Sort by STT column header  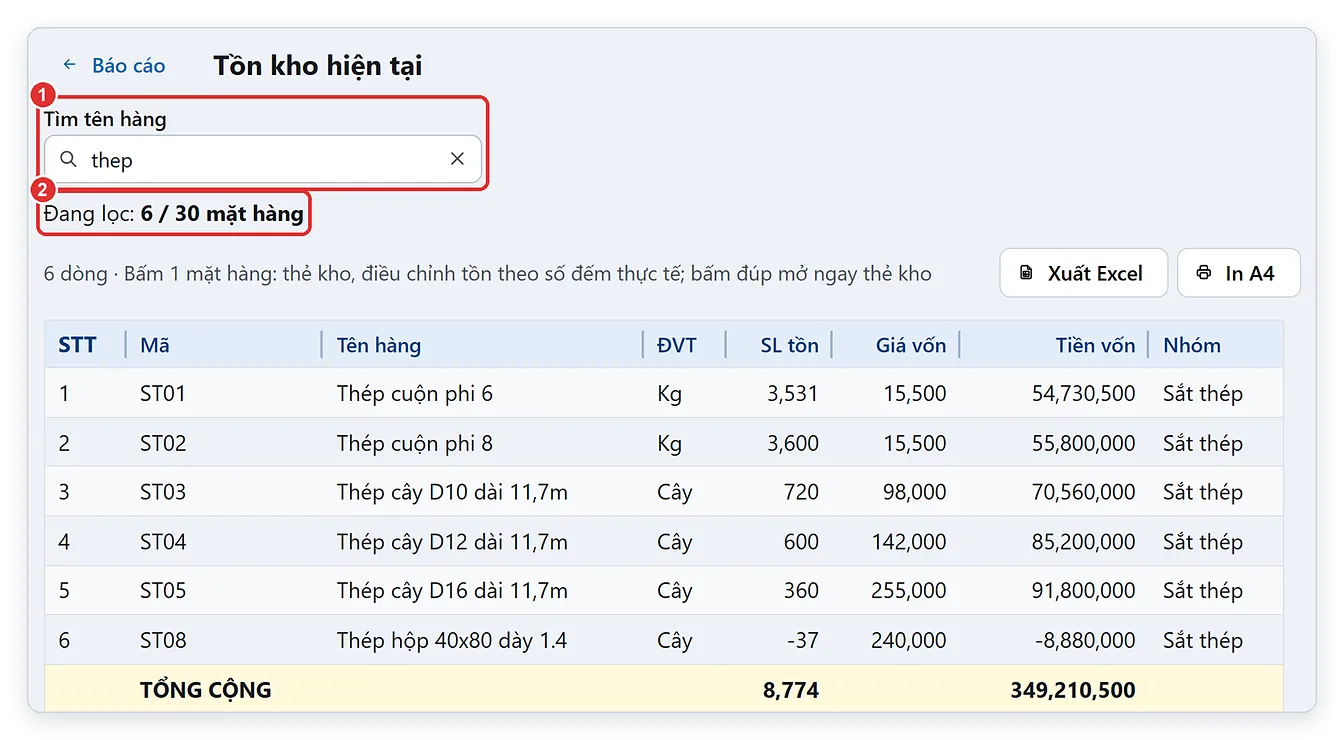tap(77, 345)
